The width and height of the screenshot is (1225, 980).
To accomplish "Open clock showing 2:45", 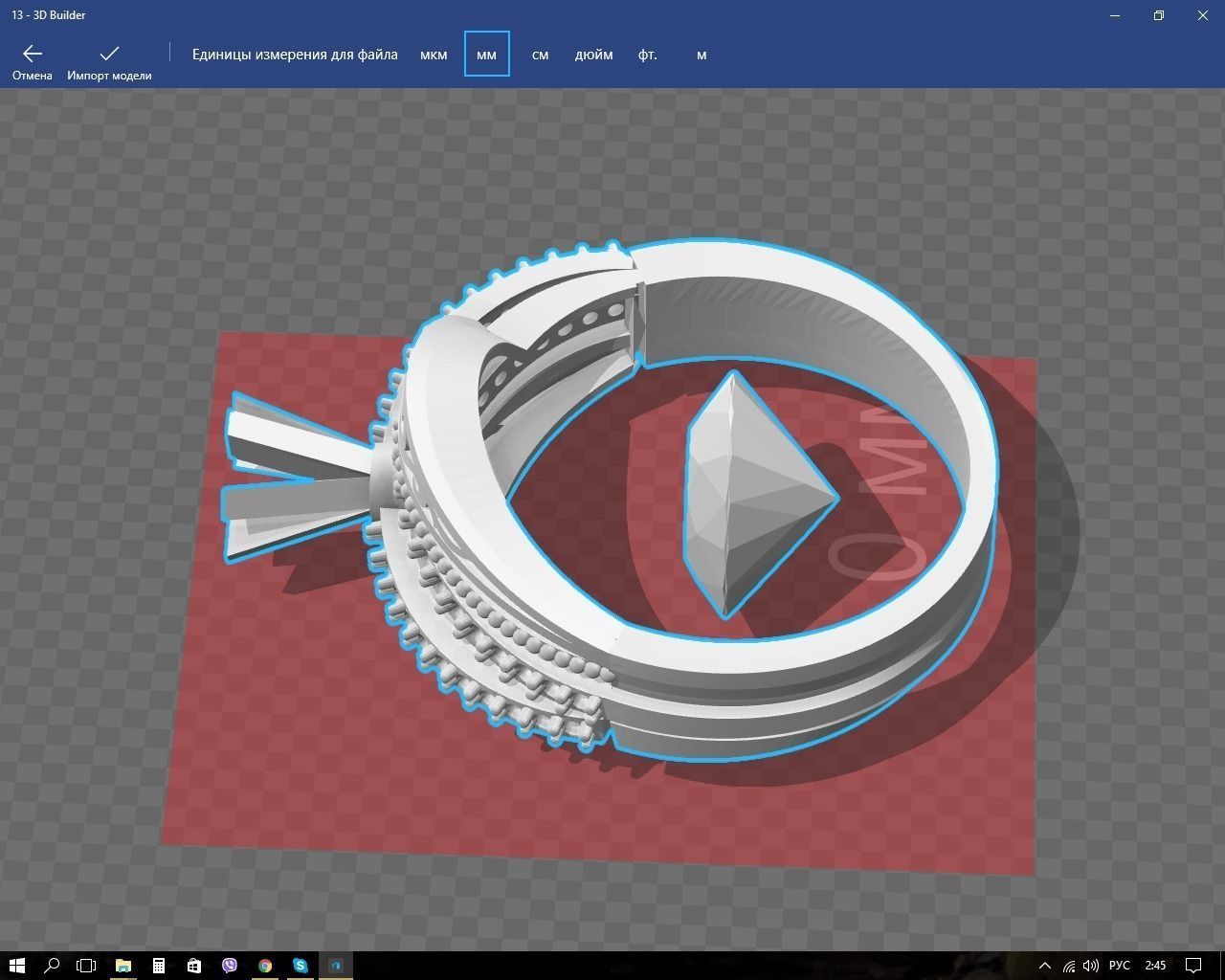I will click(1155, 966).
